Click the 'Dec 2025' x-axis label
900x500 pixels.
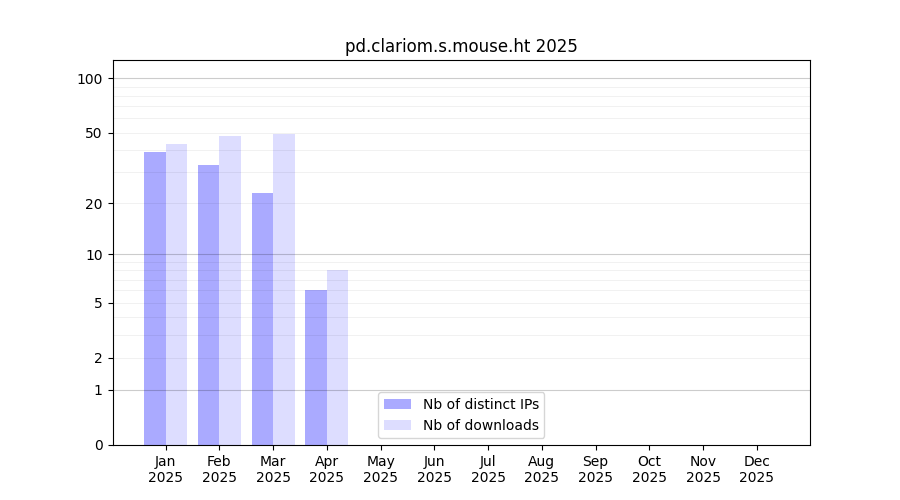(756, 469)
